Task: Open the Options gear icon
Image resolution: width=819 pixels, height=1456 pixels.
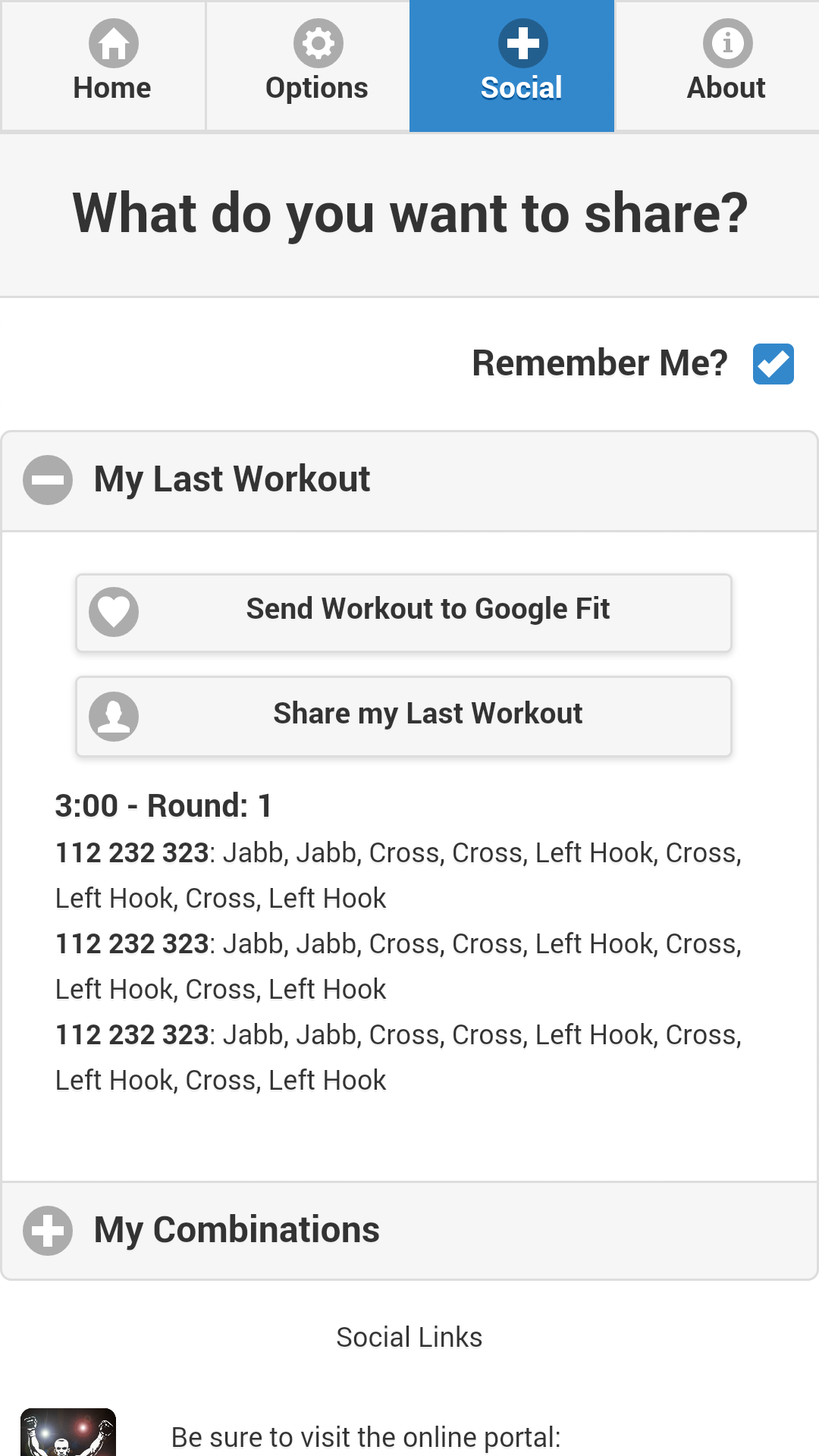Action: [x=318, y=43]
